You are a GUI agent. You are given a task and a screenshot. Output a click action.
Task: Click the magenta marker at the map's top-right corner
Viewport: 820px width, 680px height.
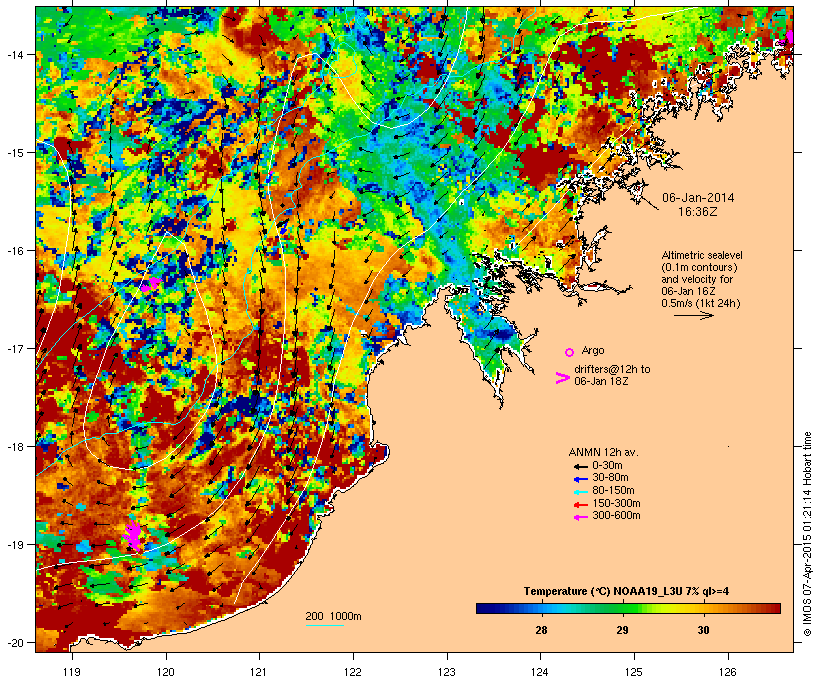point(790,37)
